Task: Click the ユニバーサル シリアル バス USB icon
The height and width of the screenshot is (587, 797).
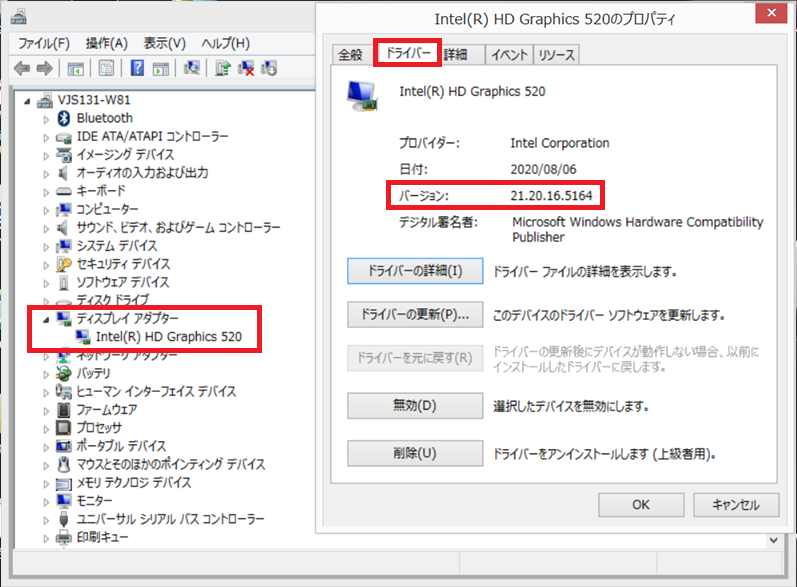Action: pos(64,518)
